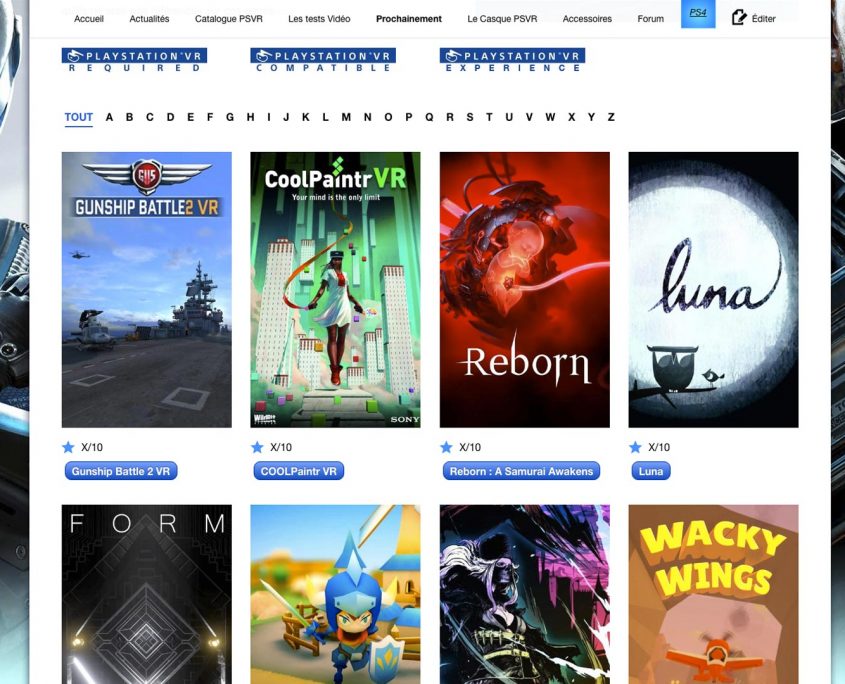
Task: Filter games by letter R
Action: (x=450, y=117)
